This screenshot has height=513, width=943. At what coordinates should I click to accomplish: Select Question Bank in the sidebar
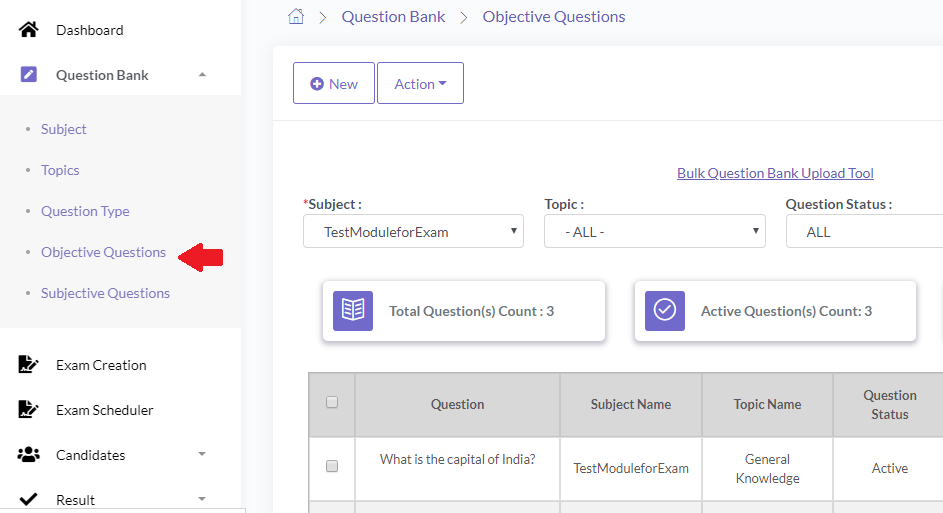102,75
